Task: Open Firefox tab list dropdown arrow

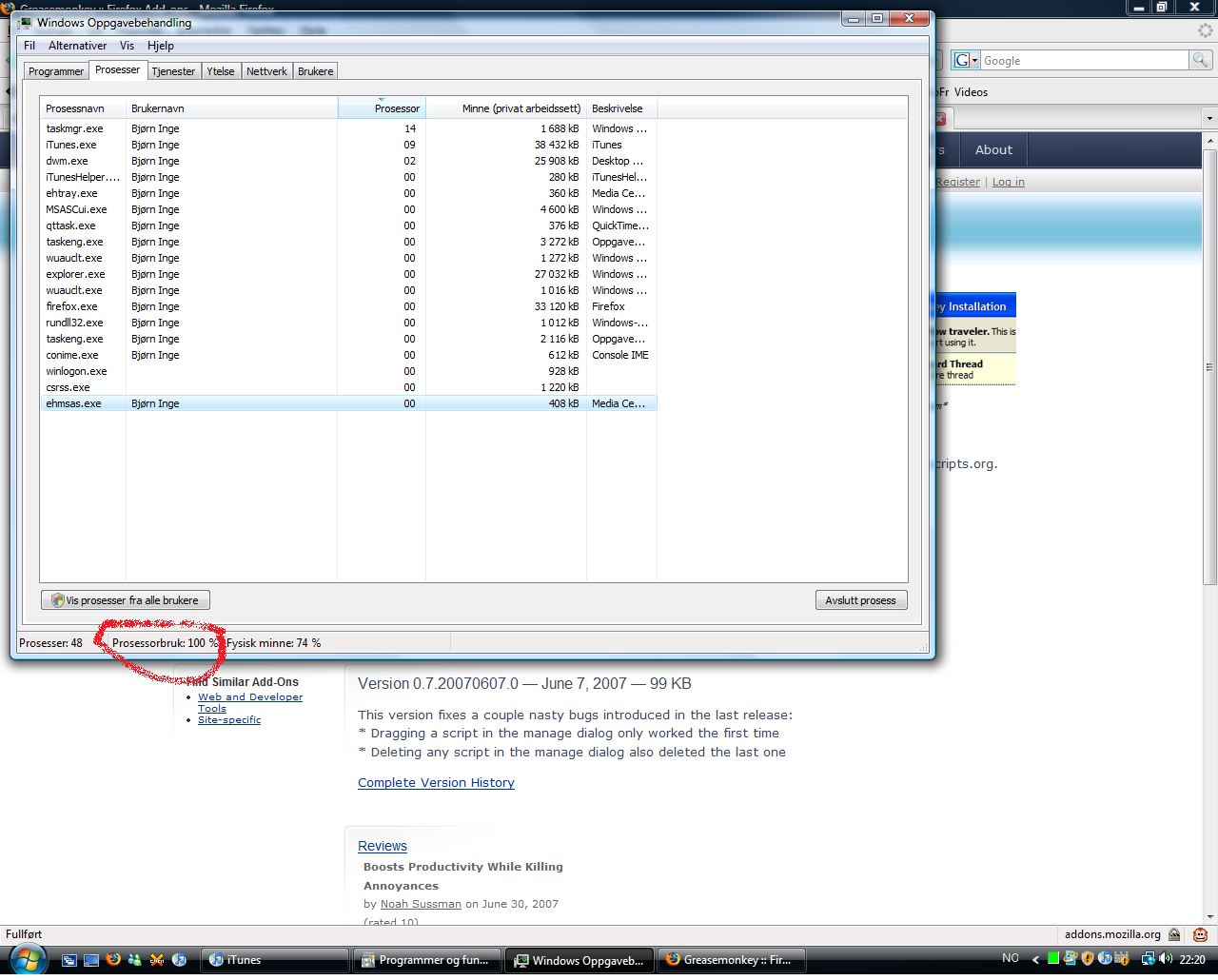Action: point(1208,119)
